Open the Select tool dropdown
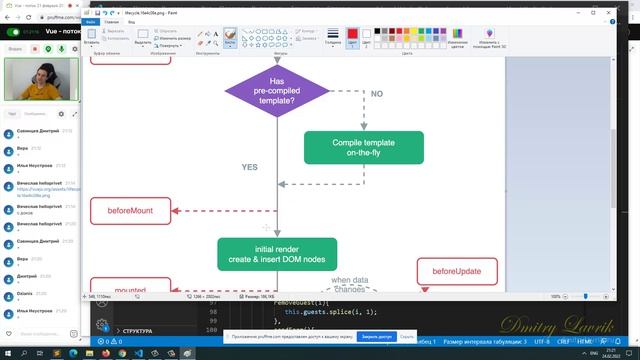The width and height of the screenshot is (640, 360). [142, 44]
